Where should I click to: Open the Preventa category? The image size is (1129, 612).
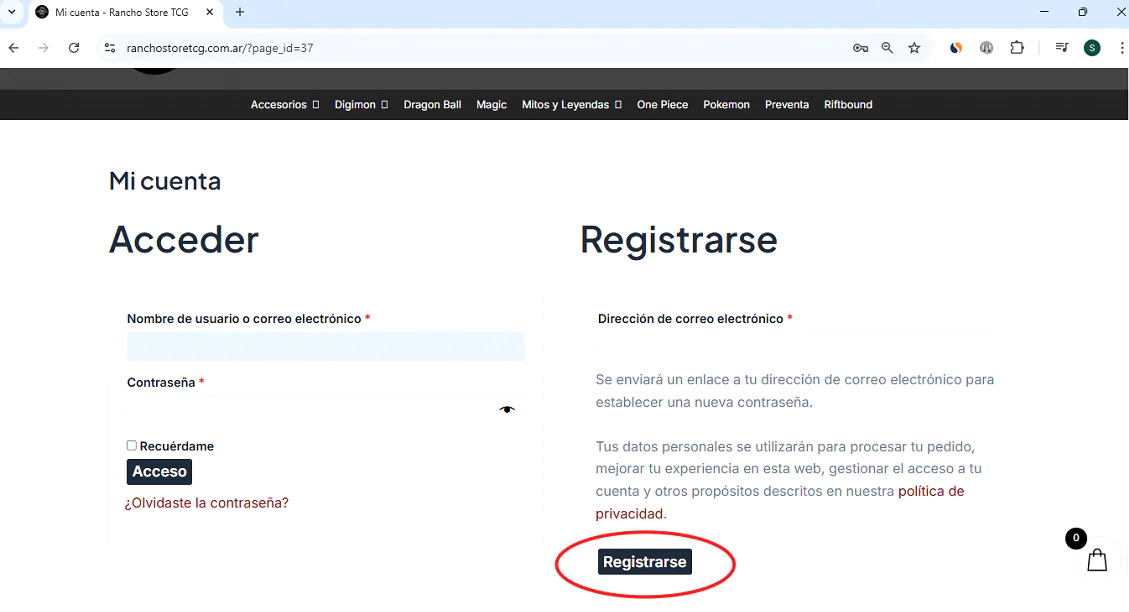[786, 105]
